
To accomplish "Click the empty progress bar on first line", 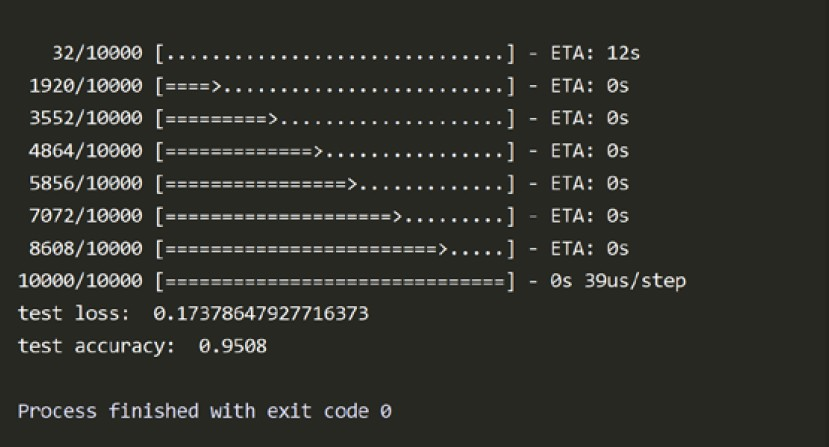I will [x=335, y=53].
